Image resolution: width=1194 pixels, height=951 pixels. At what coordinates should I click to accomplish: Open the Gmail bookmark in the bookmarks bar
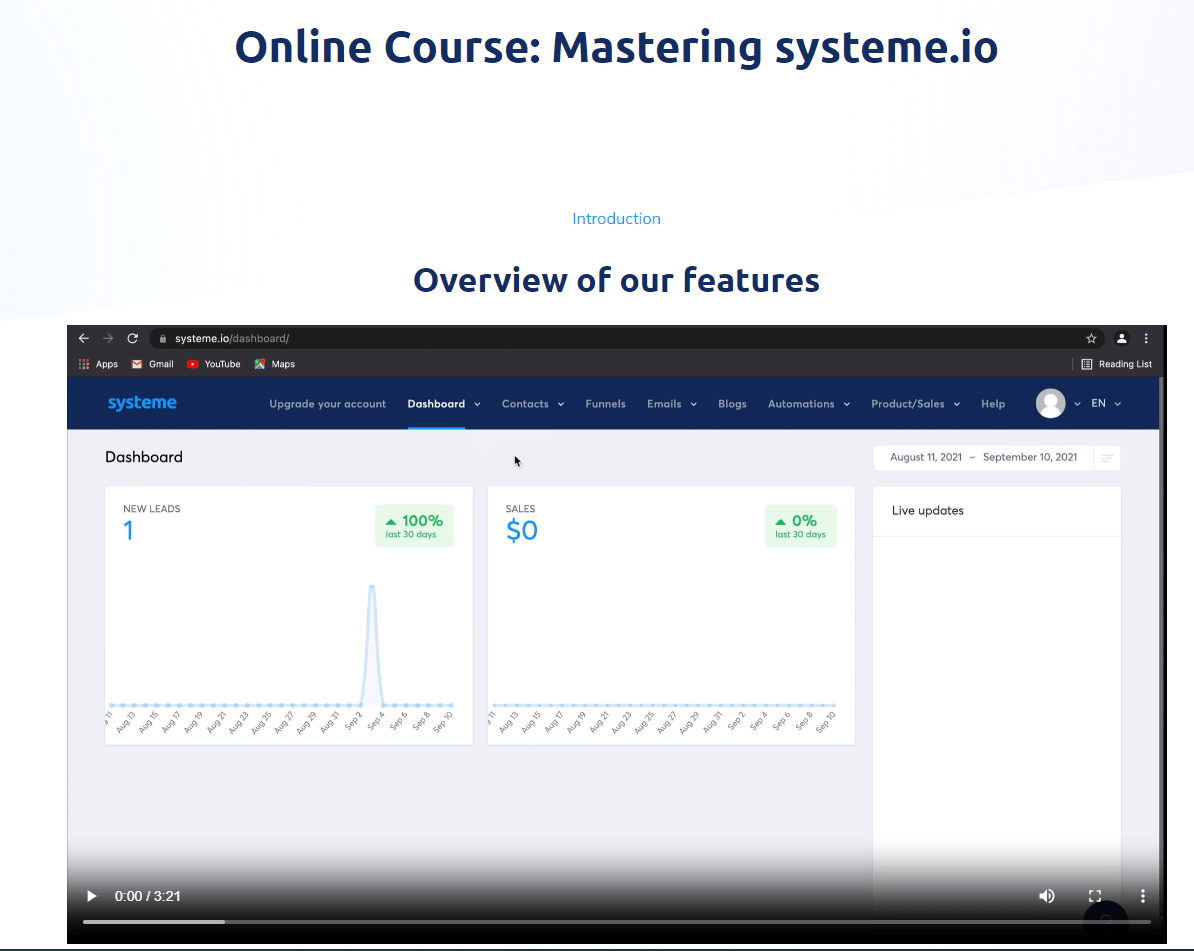[152, 364]
